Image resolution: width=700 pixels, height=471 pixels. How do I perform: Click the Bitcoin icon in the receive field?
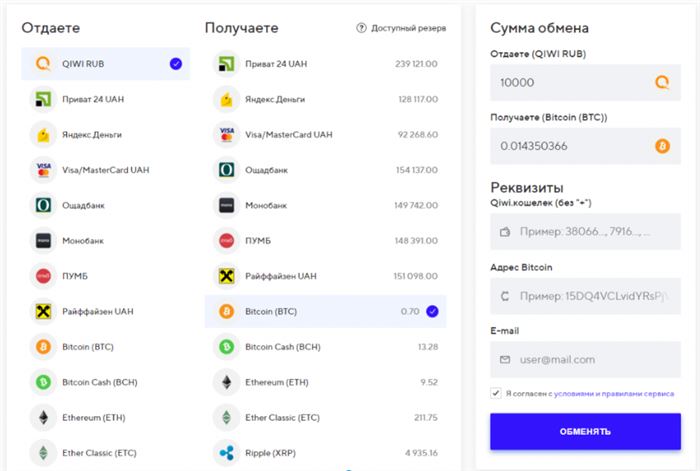[662, 146]
